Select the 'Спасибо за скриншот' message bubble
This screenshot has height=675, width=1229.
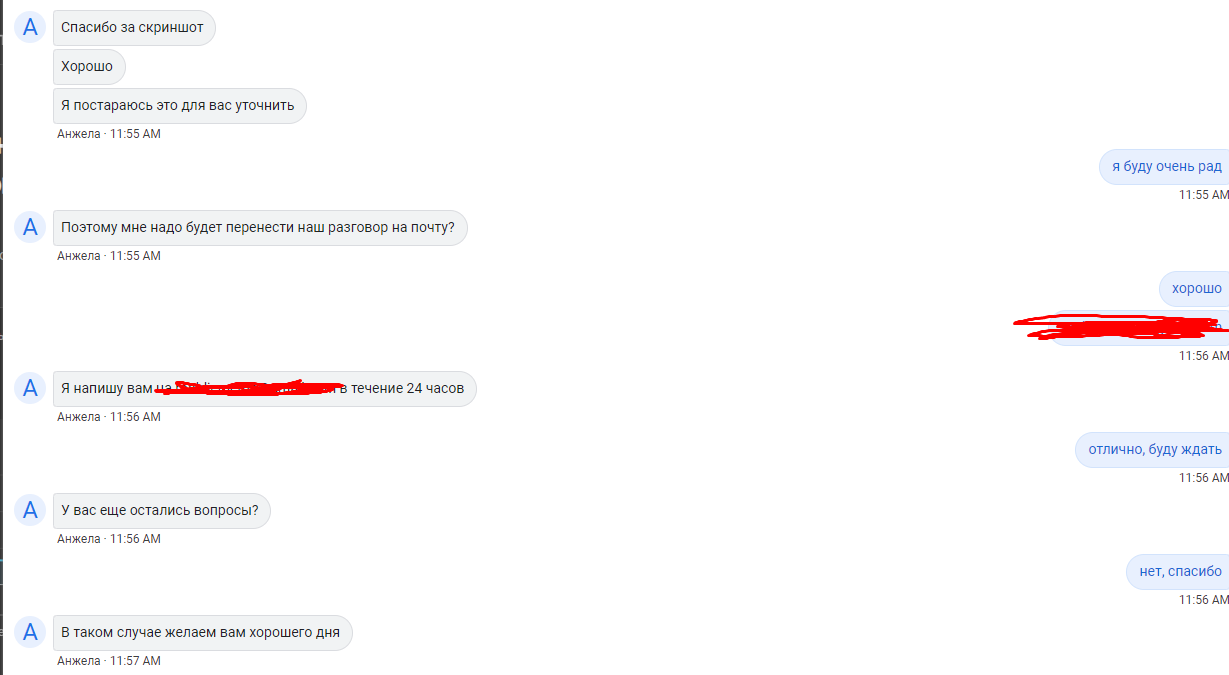coord(134,27)
